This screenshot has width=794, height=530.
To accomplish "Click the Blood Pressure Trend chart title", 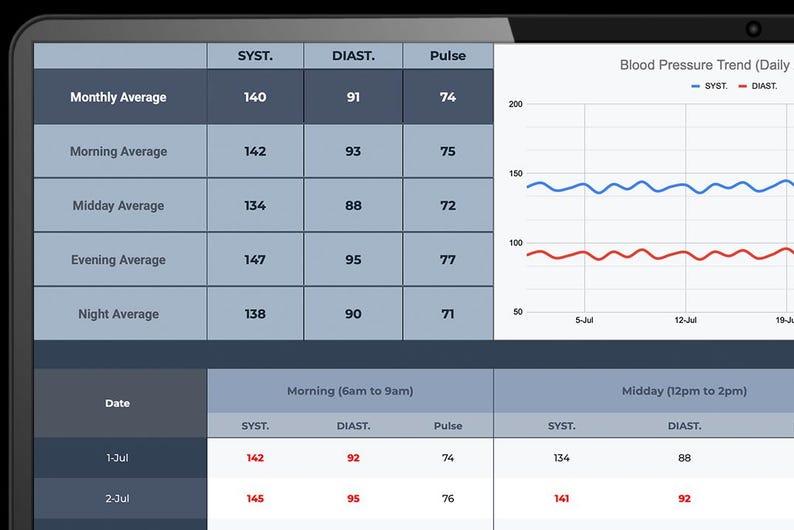I will tap(706, 65).
